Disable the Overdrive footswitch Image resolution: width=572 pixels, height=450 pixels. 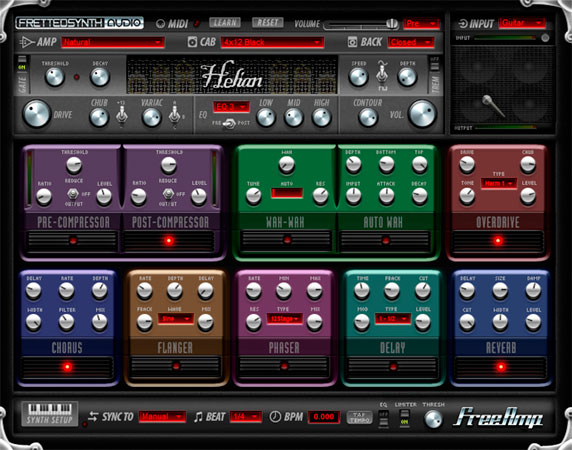(498, 241)
